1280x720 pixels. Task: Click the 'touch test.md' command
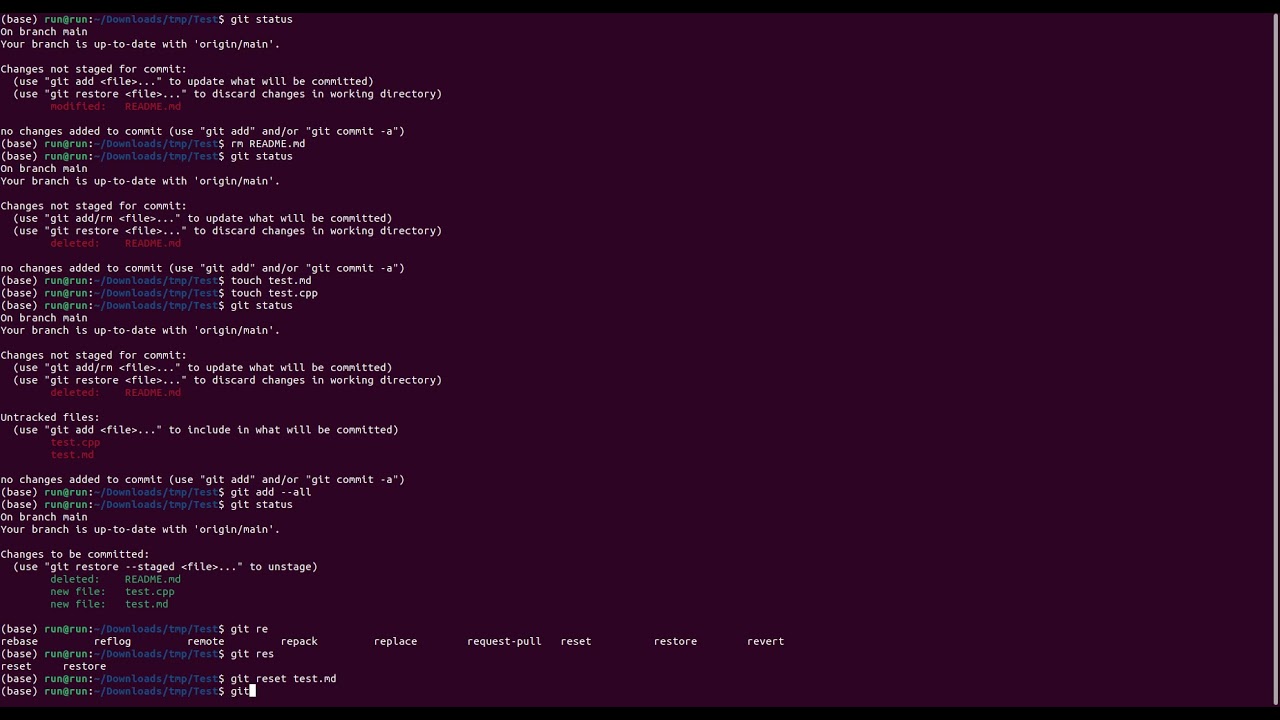pos(271,280)
